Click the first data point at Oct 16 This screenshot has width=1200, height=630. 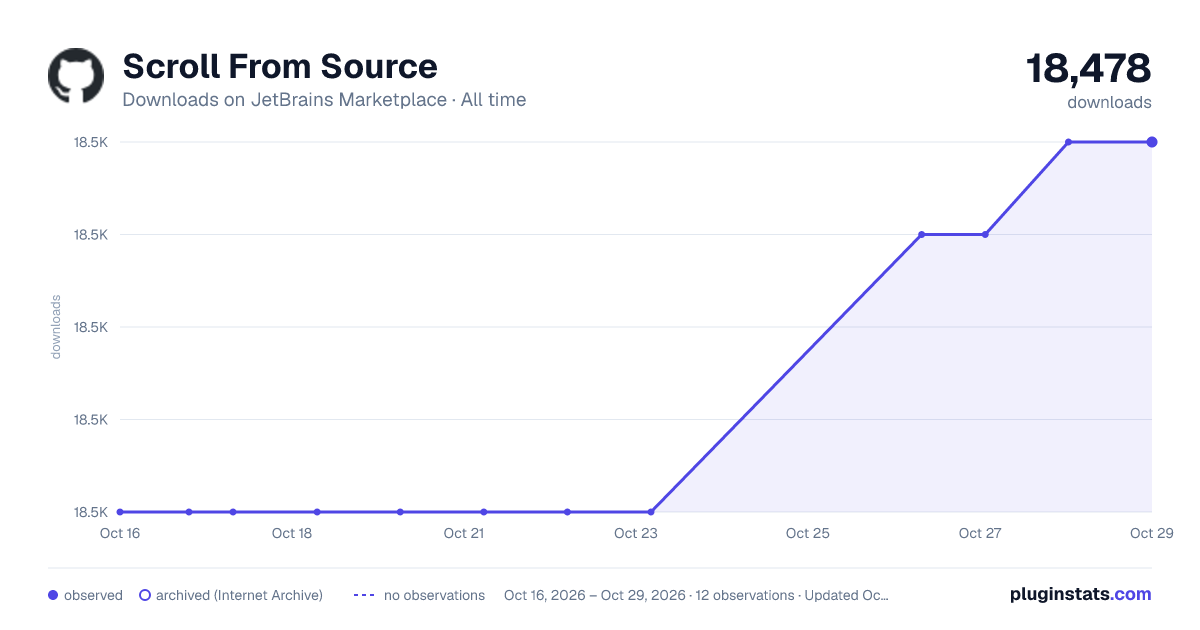click(x=120, y=512)
